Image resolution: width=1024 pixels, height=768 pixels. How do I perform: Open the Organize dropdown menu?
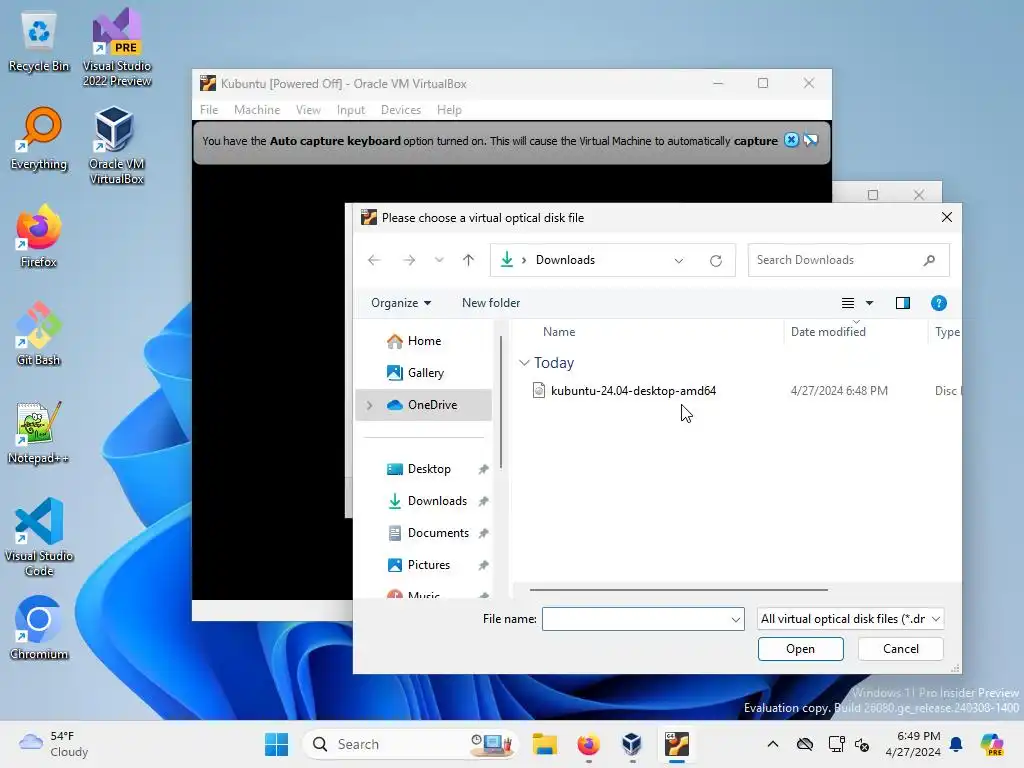pyautogui.click(x=401, y=303)
